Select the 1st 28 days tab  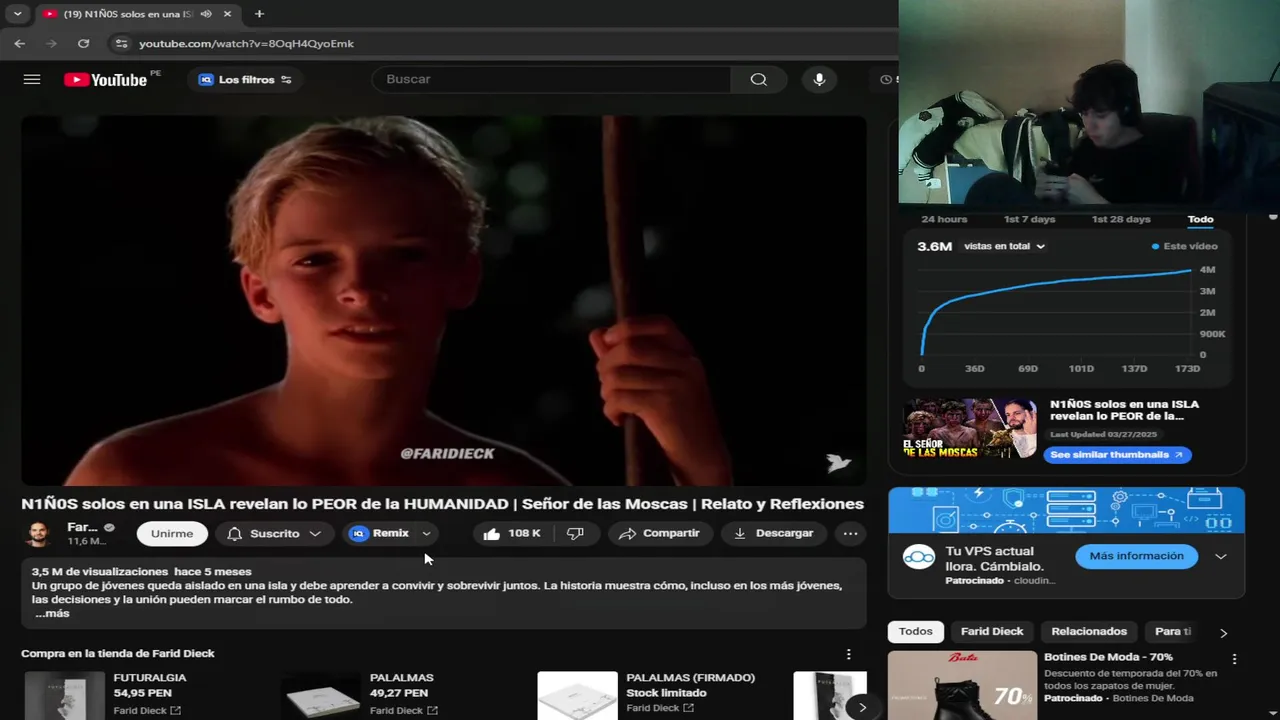click(1121, 219)
